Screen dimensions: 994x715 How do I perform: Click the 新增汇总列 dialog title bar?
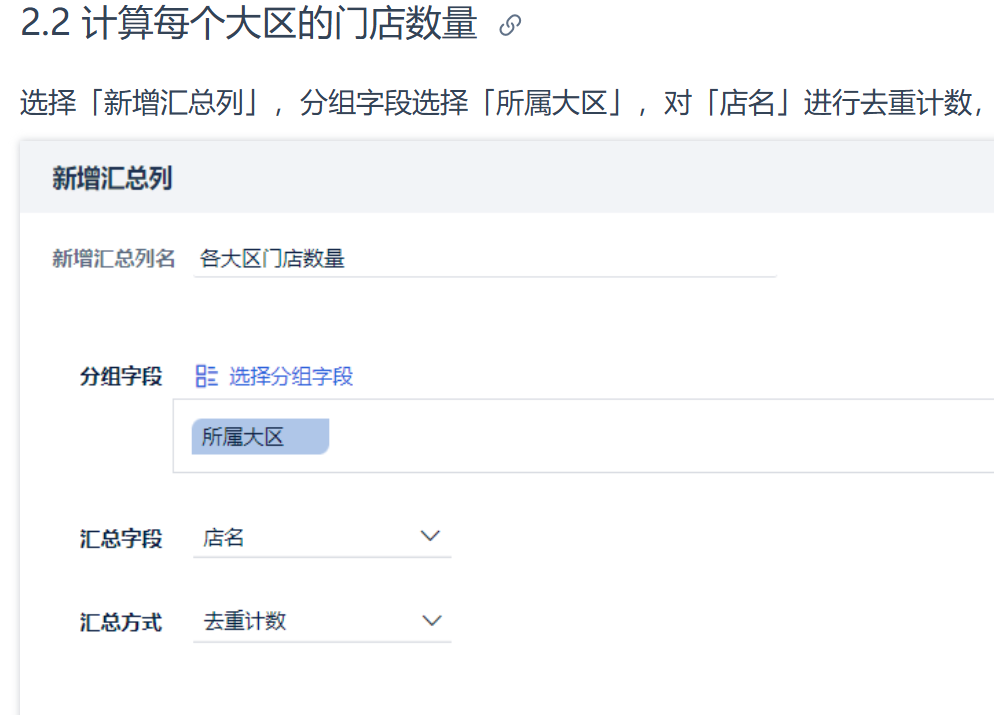507,177
